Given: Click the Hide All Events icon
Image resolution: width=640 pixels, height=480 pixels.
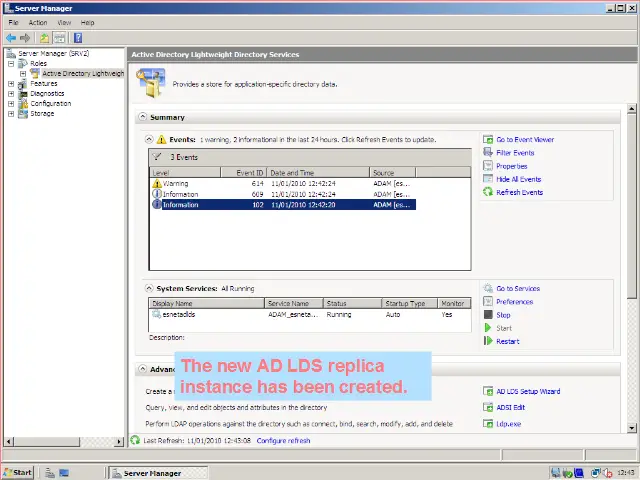Looking at the screenshot, I should 488,179.
